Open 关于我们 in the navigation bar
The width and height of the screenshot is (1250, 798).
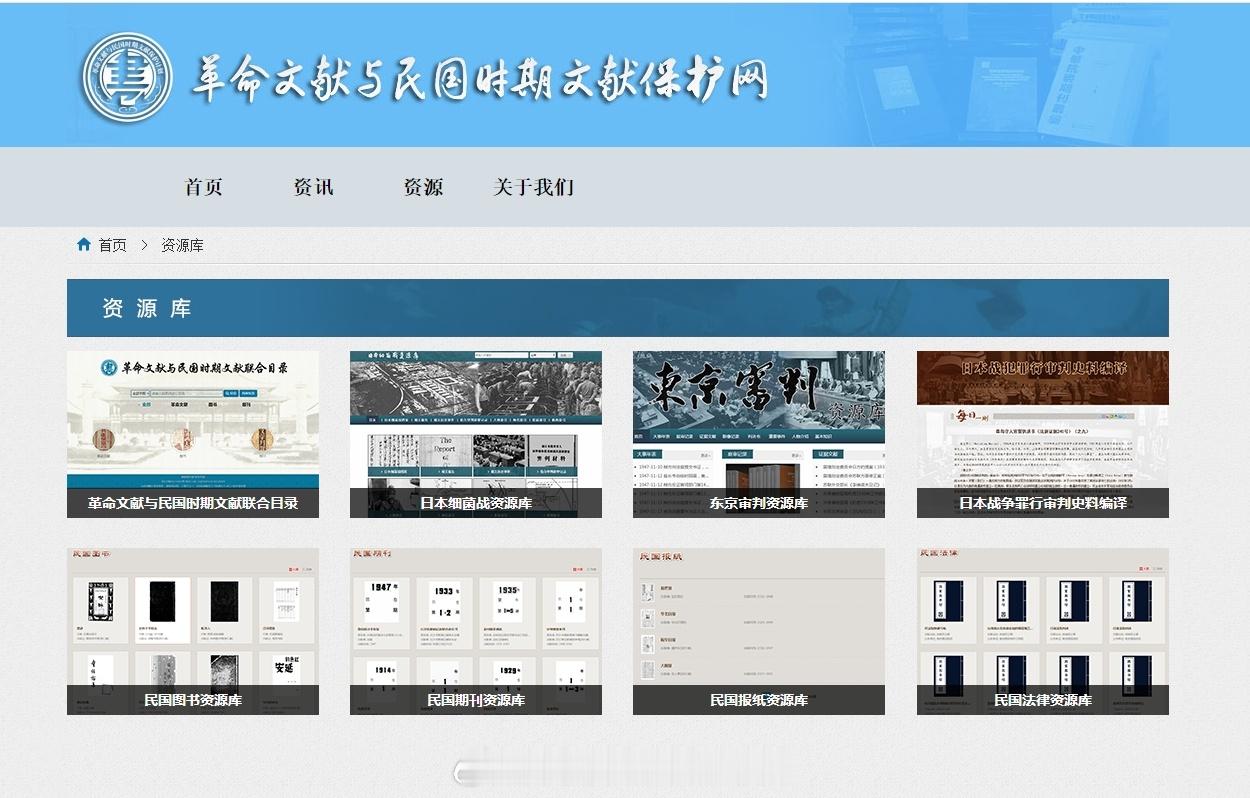pyautogui.click(x=534, y=187)
